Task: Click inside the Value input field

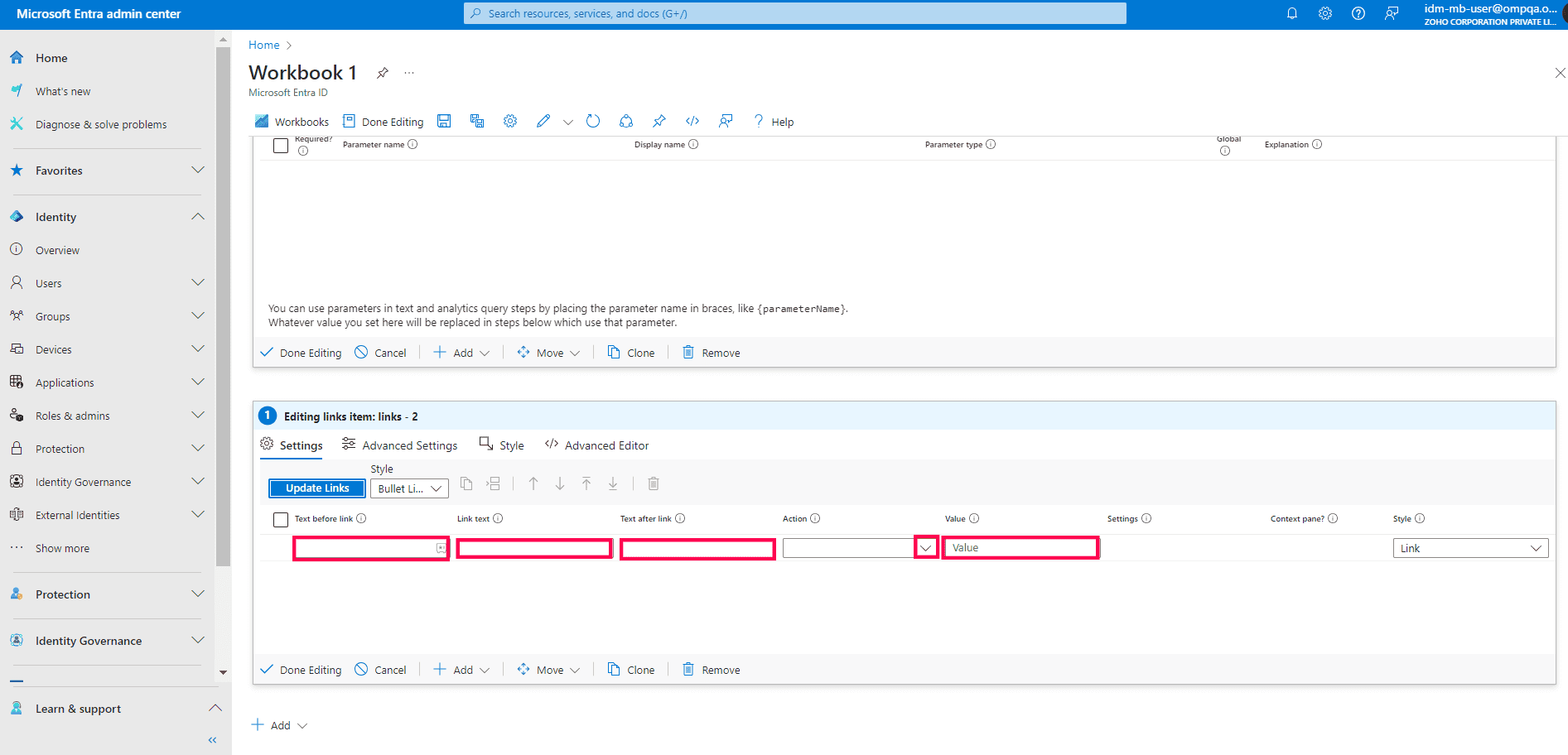Action: (x=1020, y=547)
